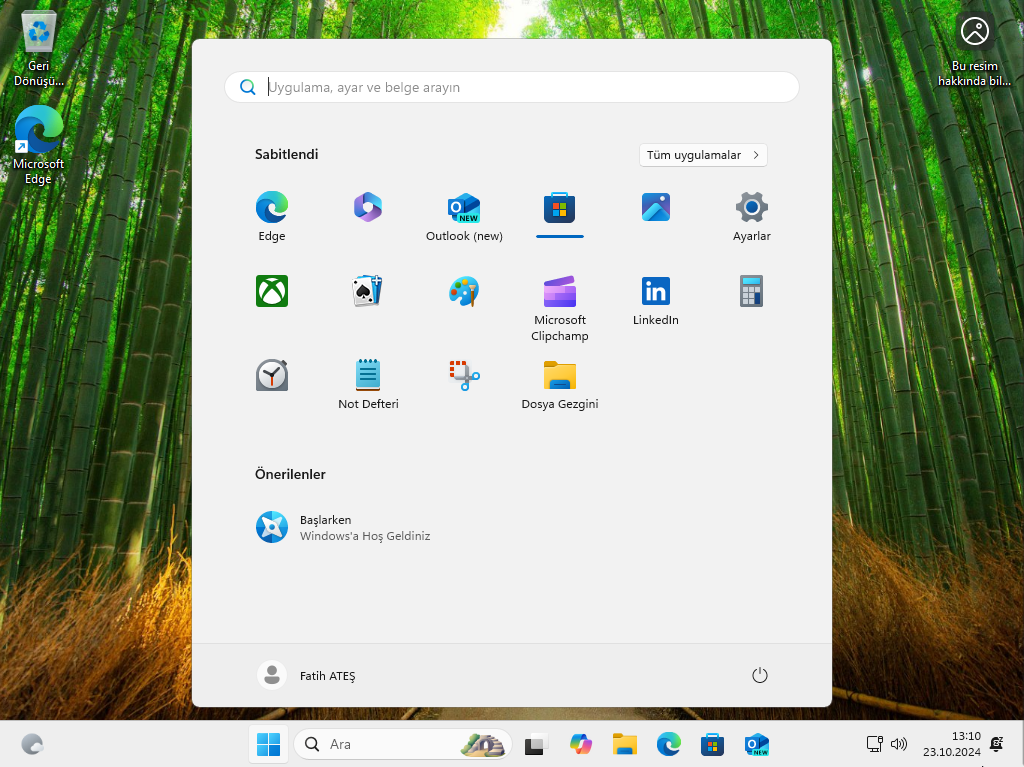Open Copilot from the taskbar

pyautogui.click(x=580, y=744)
